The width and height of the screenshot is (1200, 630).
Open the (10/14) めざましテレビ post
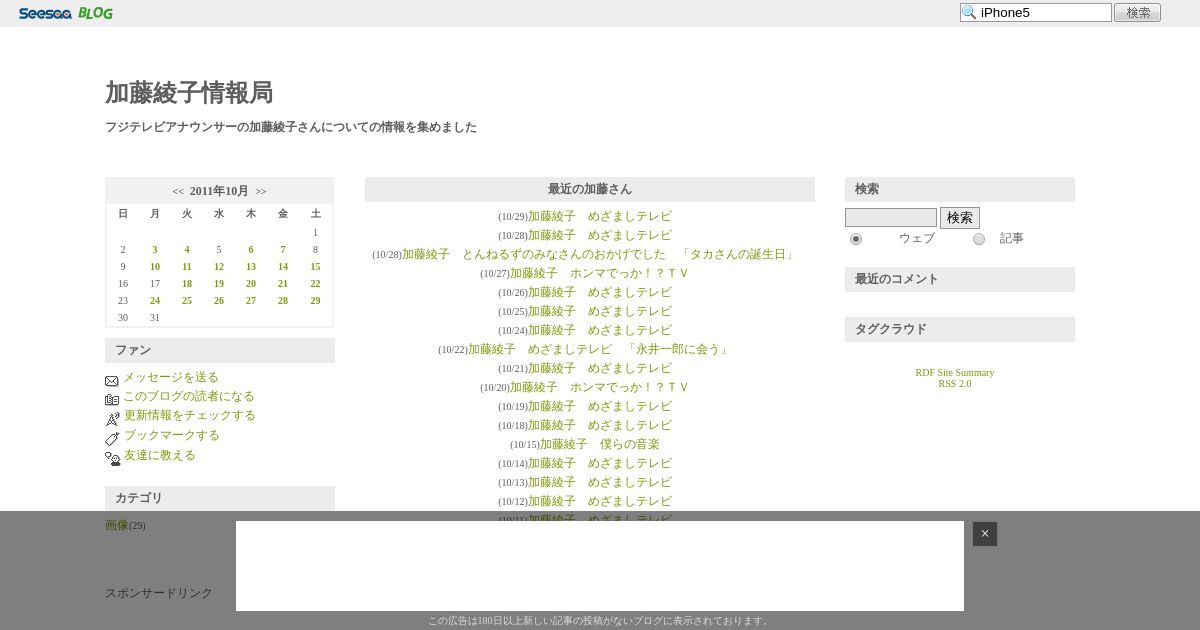point(600,463)
